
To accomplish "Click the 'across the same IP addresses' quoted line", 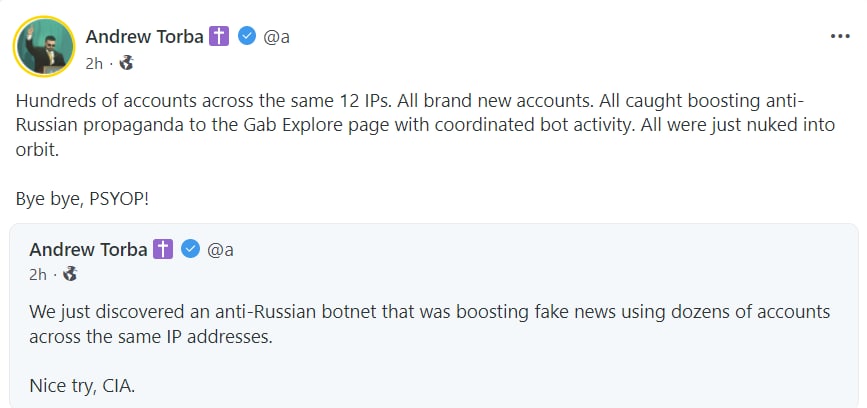I will pyautogui.click(x=150, y=336).
